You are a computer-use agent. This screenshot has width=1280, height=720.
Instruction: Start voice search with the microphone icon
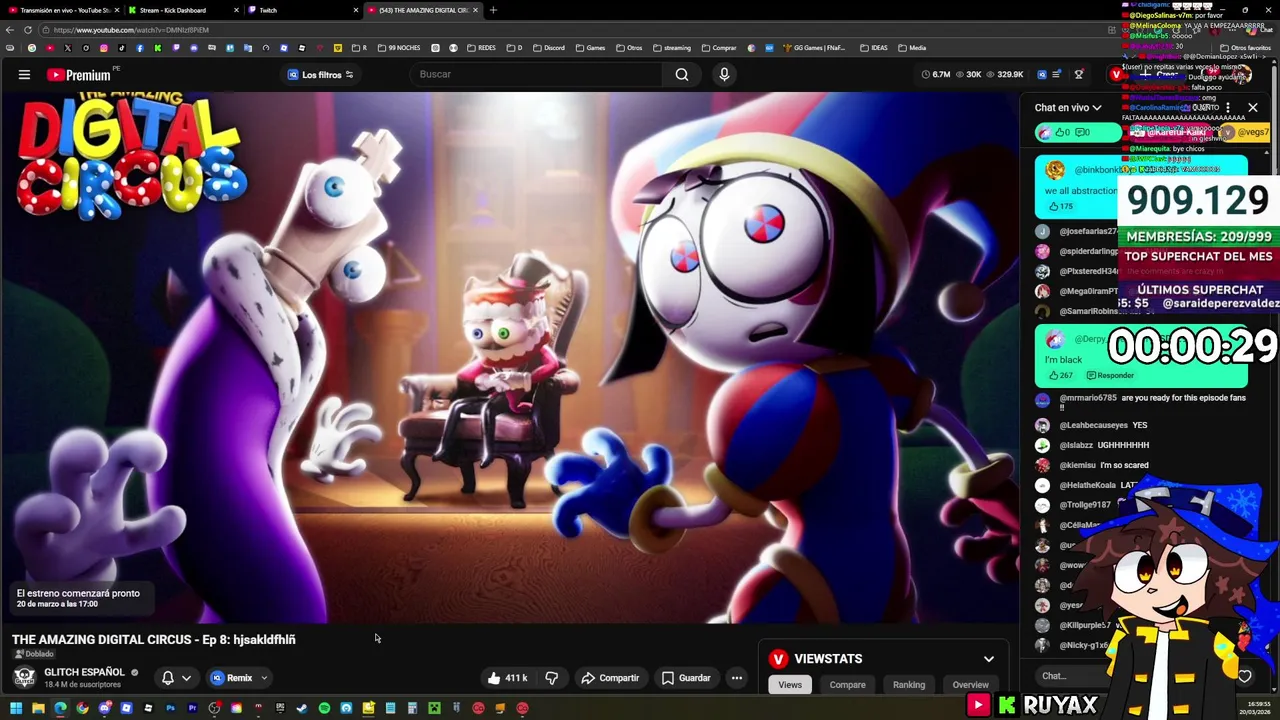click(724, 74)
